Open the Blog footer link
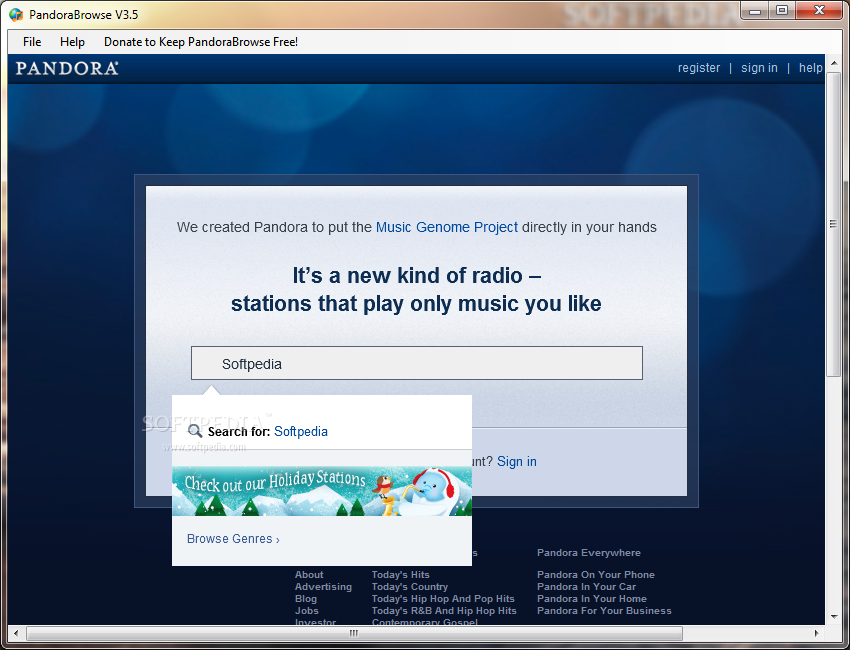Screen dimensions: 850x650 tap(306, 598)
